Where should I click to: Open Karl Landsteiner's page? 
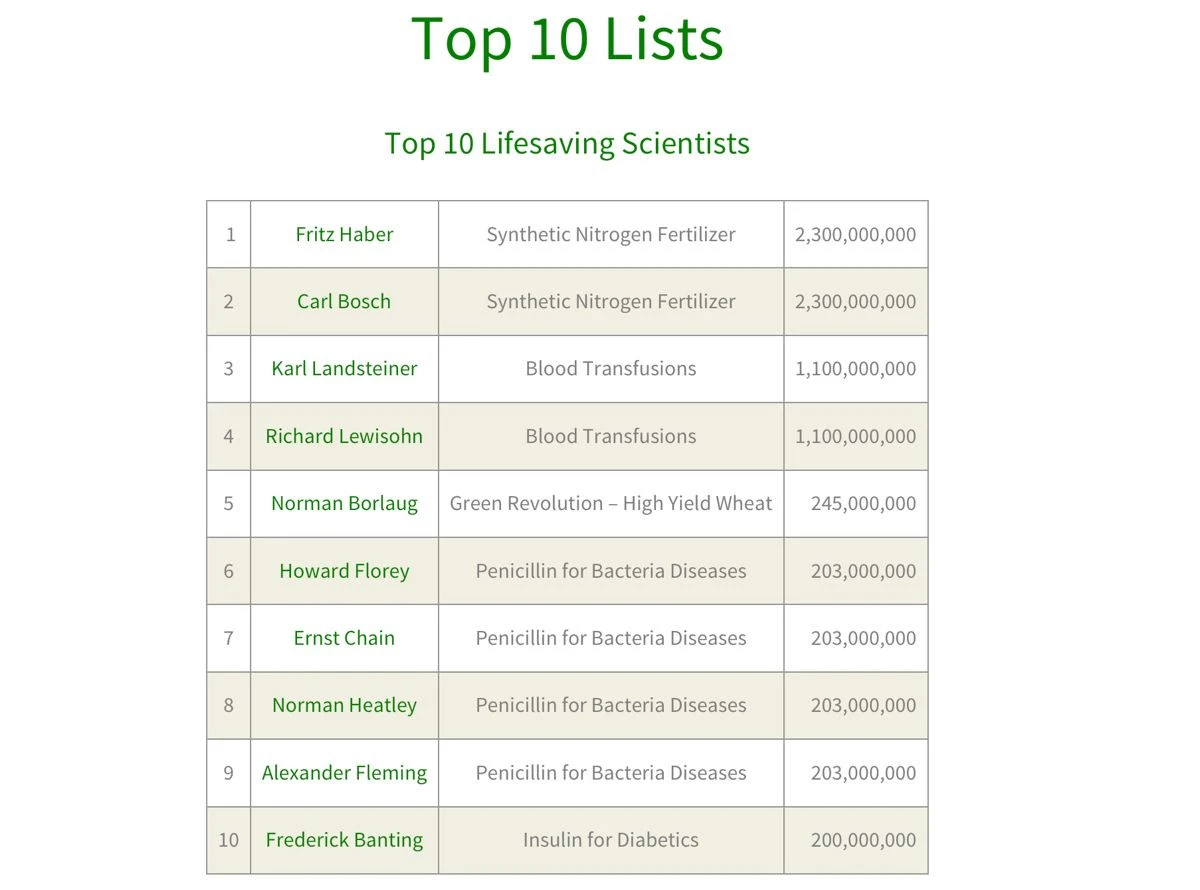point(344,369)
